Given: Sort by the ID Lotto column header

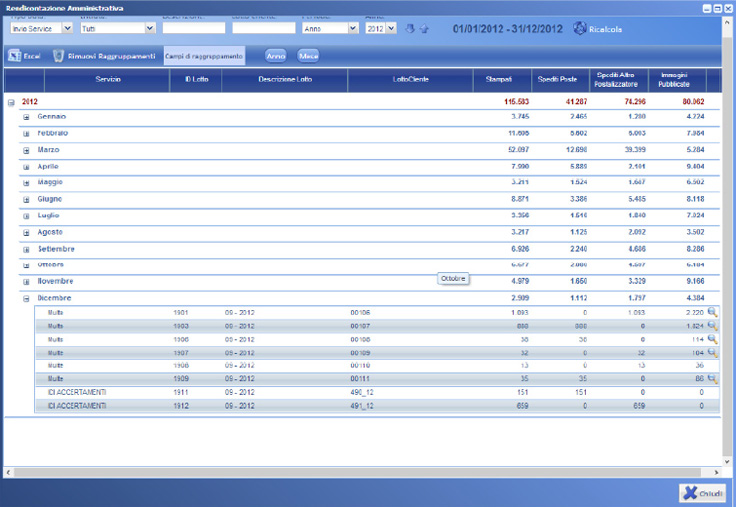Looking at the screenshot, I should 196,79.
